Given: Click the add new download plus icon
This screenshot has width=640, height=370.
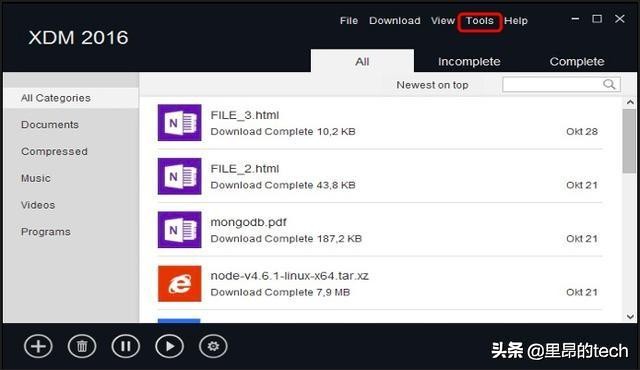Looking at the screenshot, I should 38,346.
